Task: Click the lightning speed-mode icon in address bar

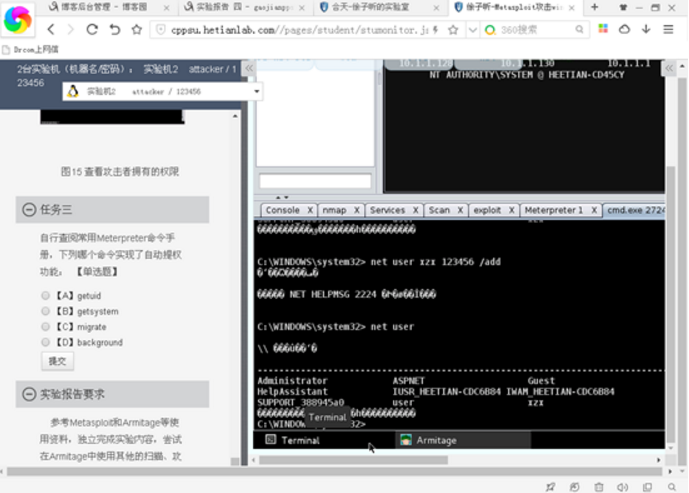Action: (435, 30)
